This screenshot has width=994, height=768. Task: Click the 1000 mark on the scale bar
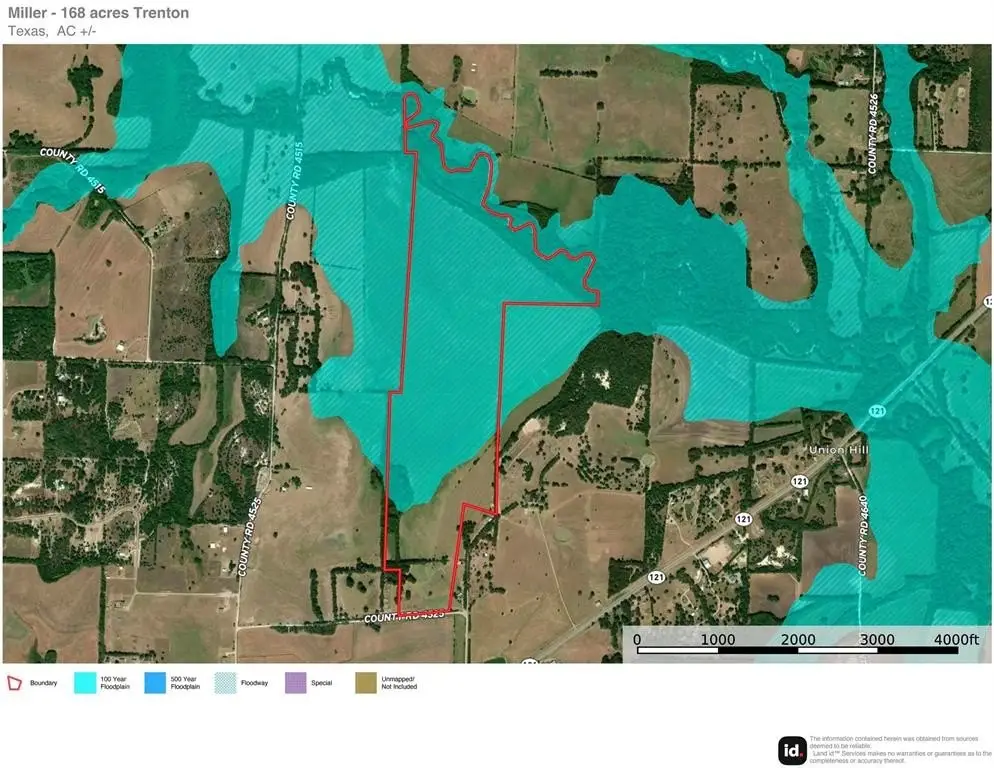tap(717, 639)
